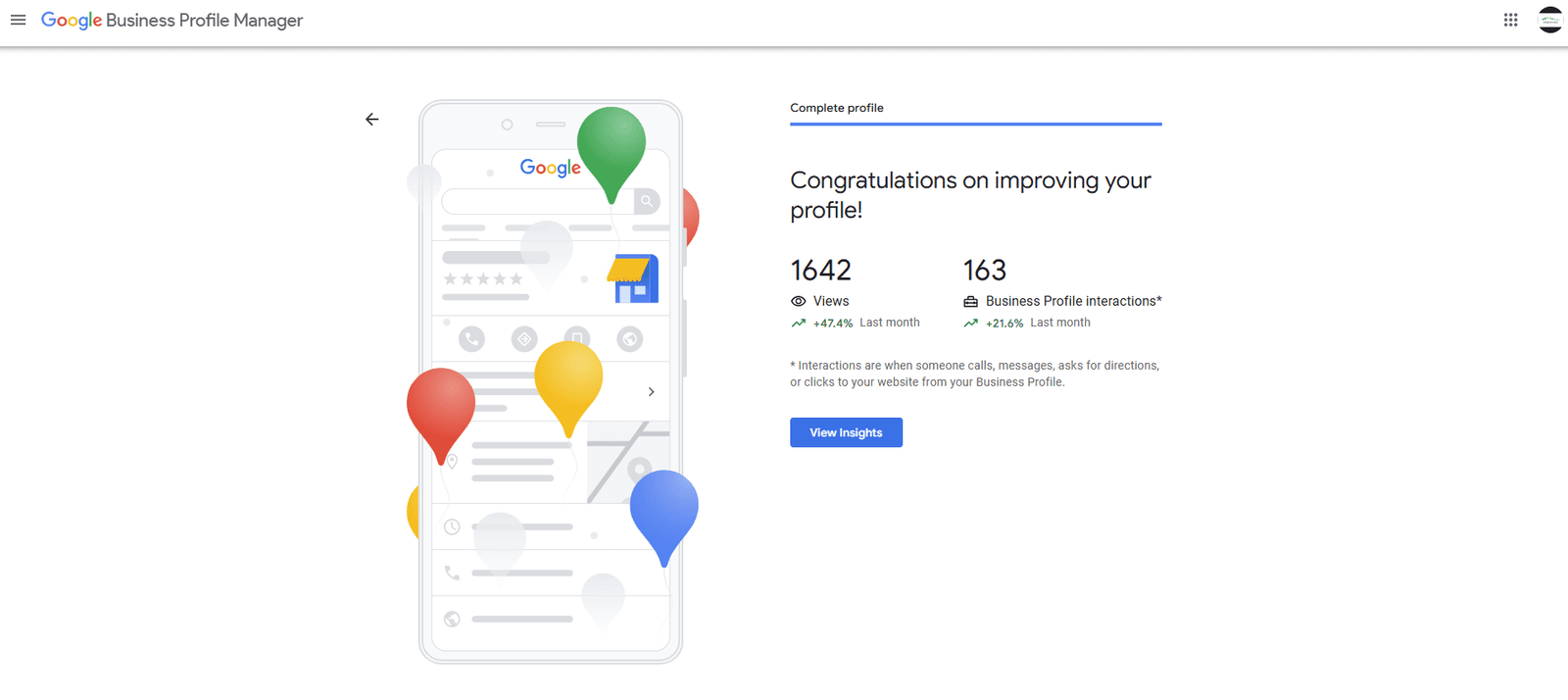Go back using the left arrow
The image size is (1568, 700).
(x=371, y=120)
